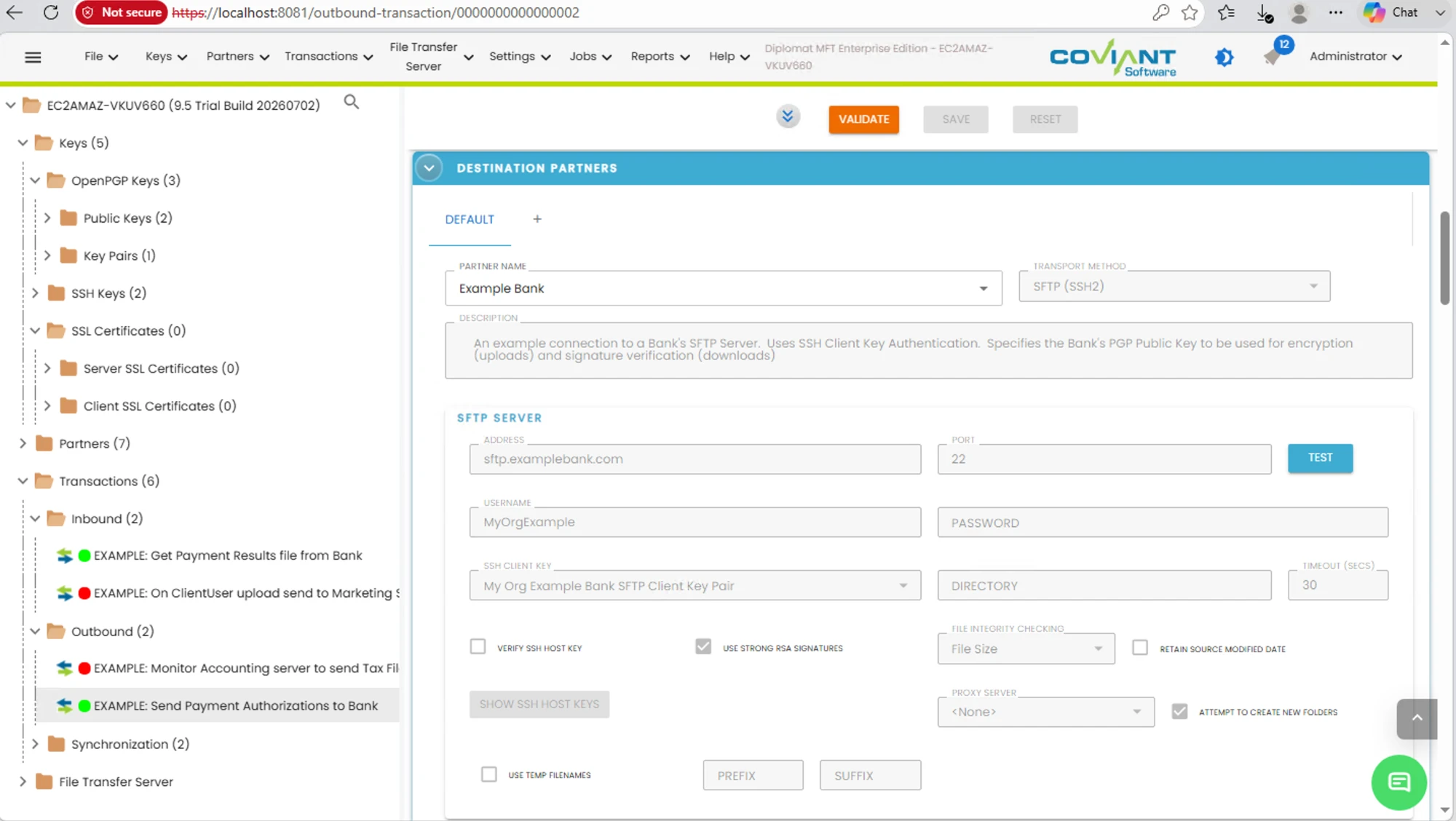This screenshot has width=1456, height=821.
Task: Open the browser downloads icon
Action: tap(1265, 12)
